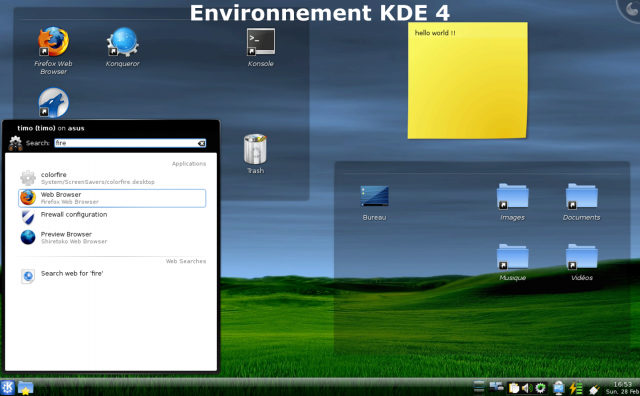The image size is (640, 396).
Task: Open the Konsole terminal desktop icon
Action: pyautogui.click(x=260, y=47)
